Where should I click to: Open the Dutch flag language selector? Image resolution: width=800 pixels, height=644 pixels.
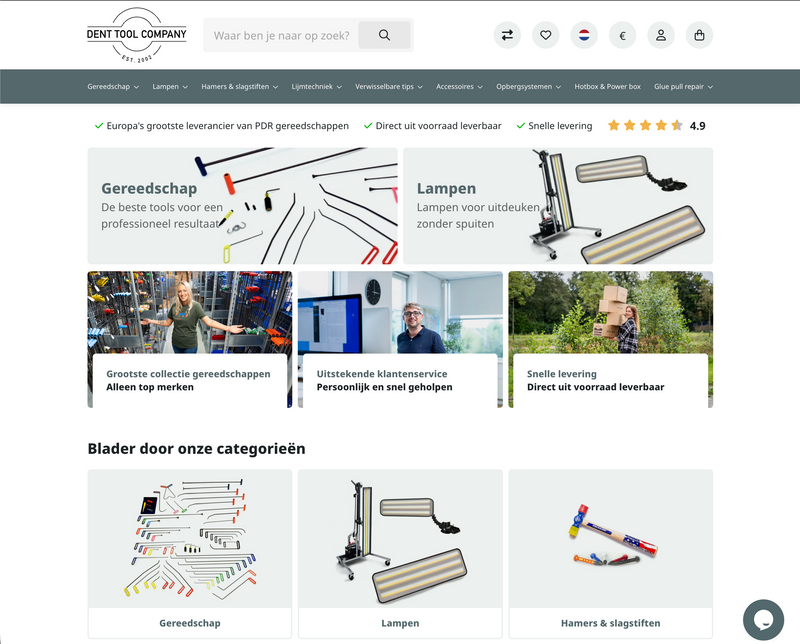tap(584, 35)
